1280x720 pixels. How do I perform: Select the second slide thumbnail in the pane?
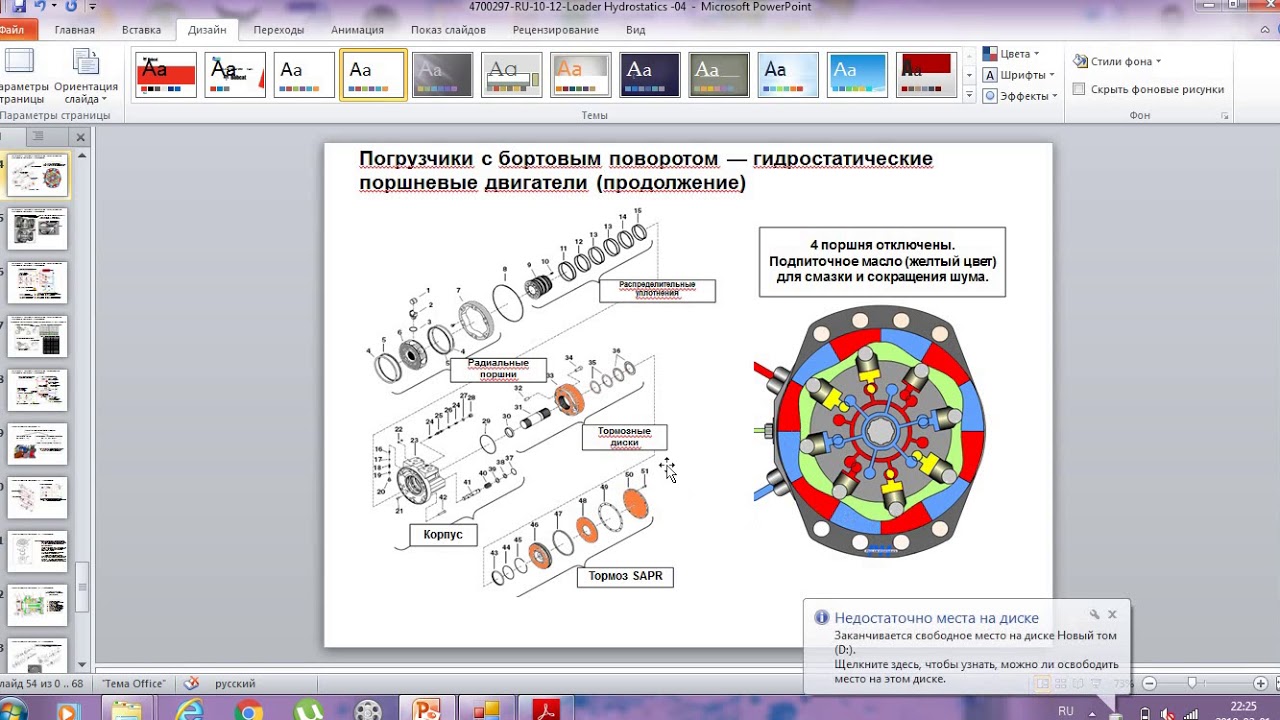coord(38,229)
